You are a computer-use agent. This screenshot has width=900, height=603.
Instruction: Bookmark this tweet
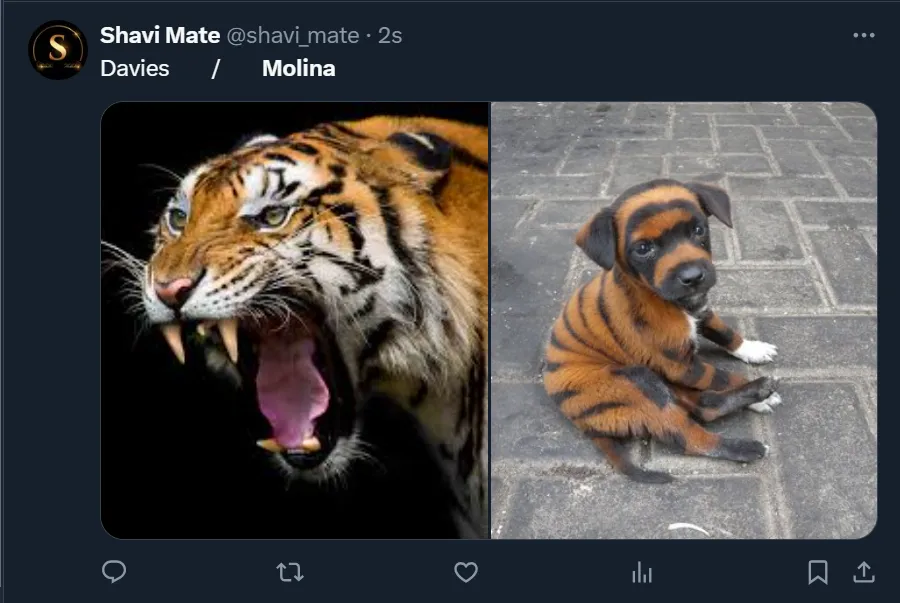click(x=818, y=572)
